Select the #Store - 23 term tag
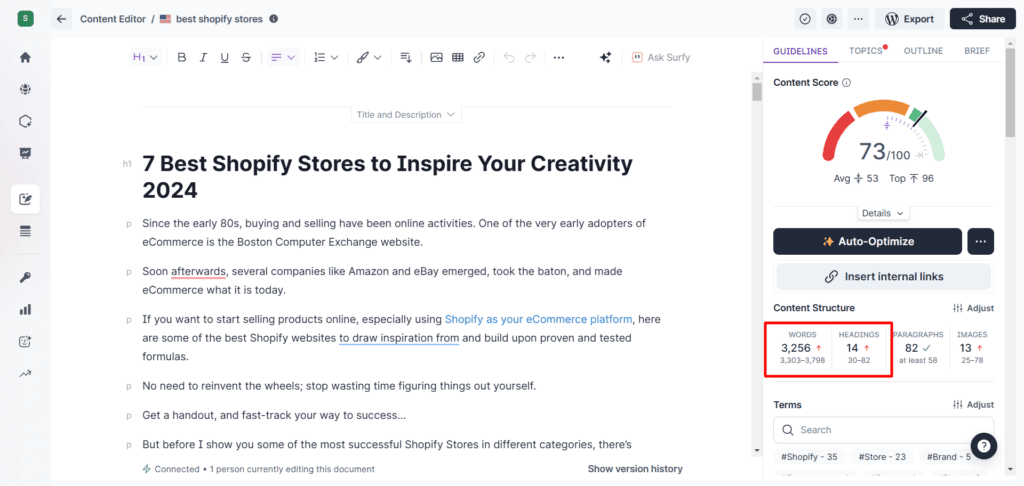 882,457
